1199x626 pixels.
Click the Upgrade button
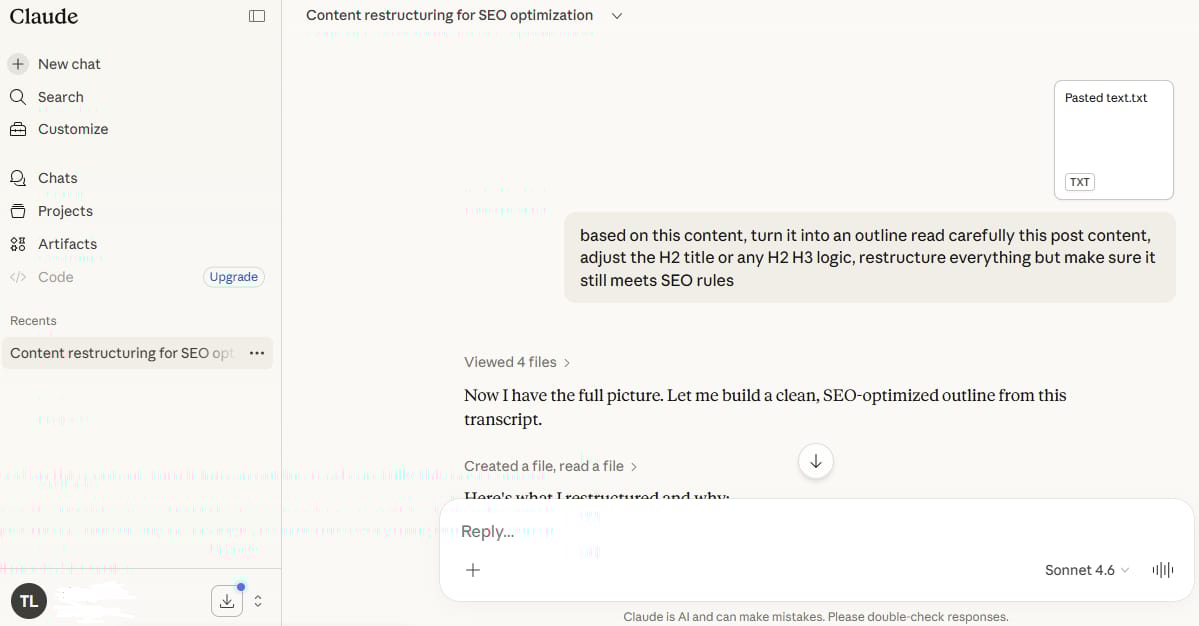(x=233, y=276)
